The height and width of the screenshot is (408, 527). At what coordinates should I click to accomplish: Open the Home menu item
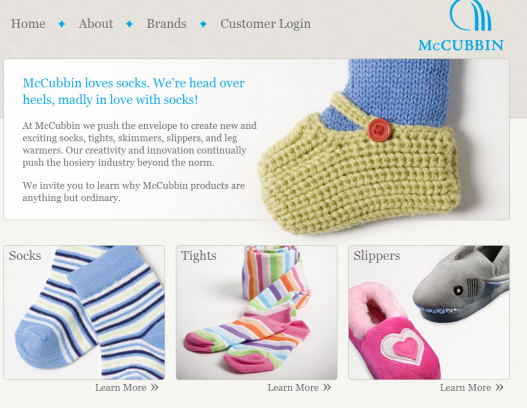click(x=28, y=24)
